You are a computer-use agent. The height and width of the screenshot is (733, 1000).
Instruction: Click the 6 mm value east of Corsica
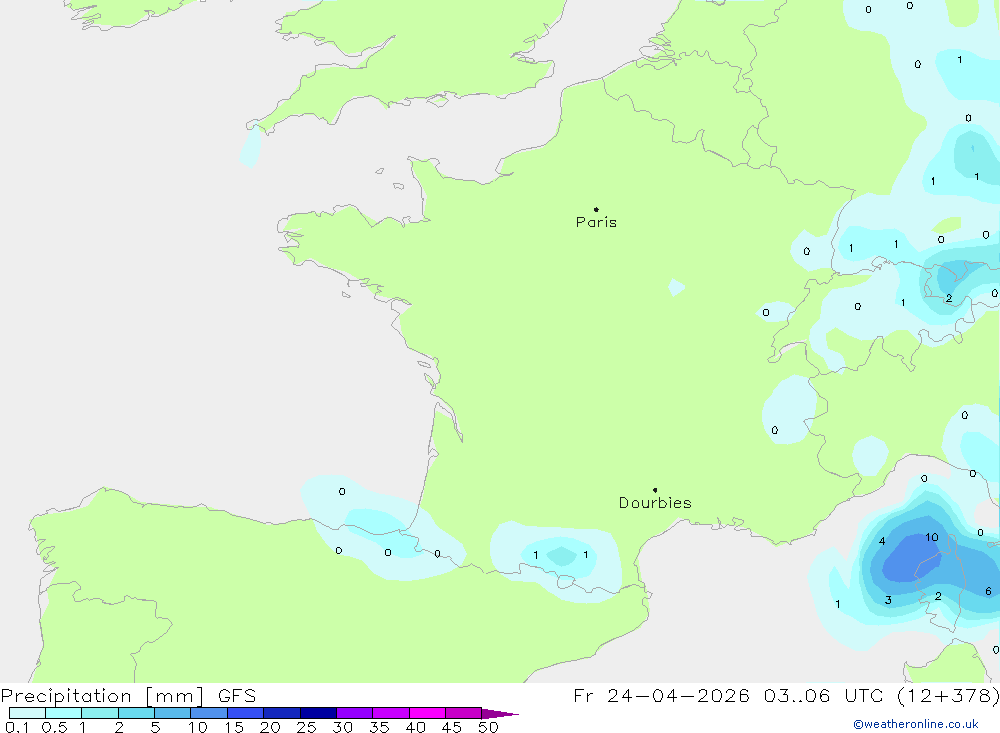click(988, 591)
